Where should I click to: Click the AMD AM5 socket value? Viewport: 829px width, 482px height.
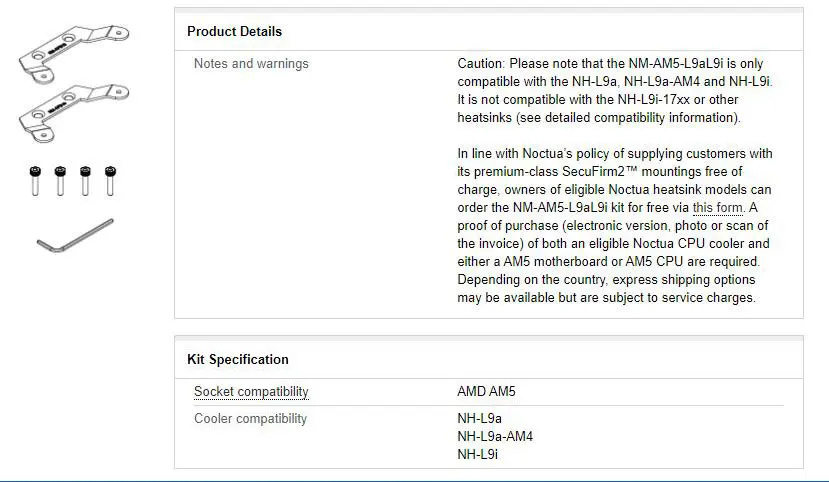486,392
